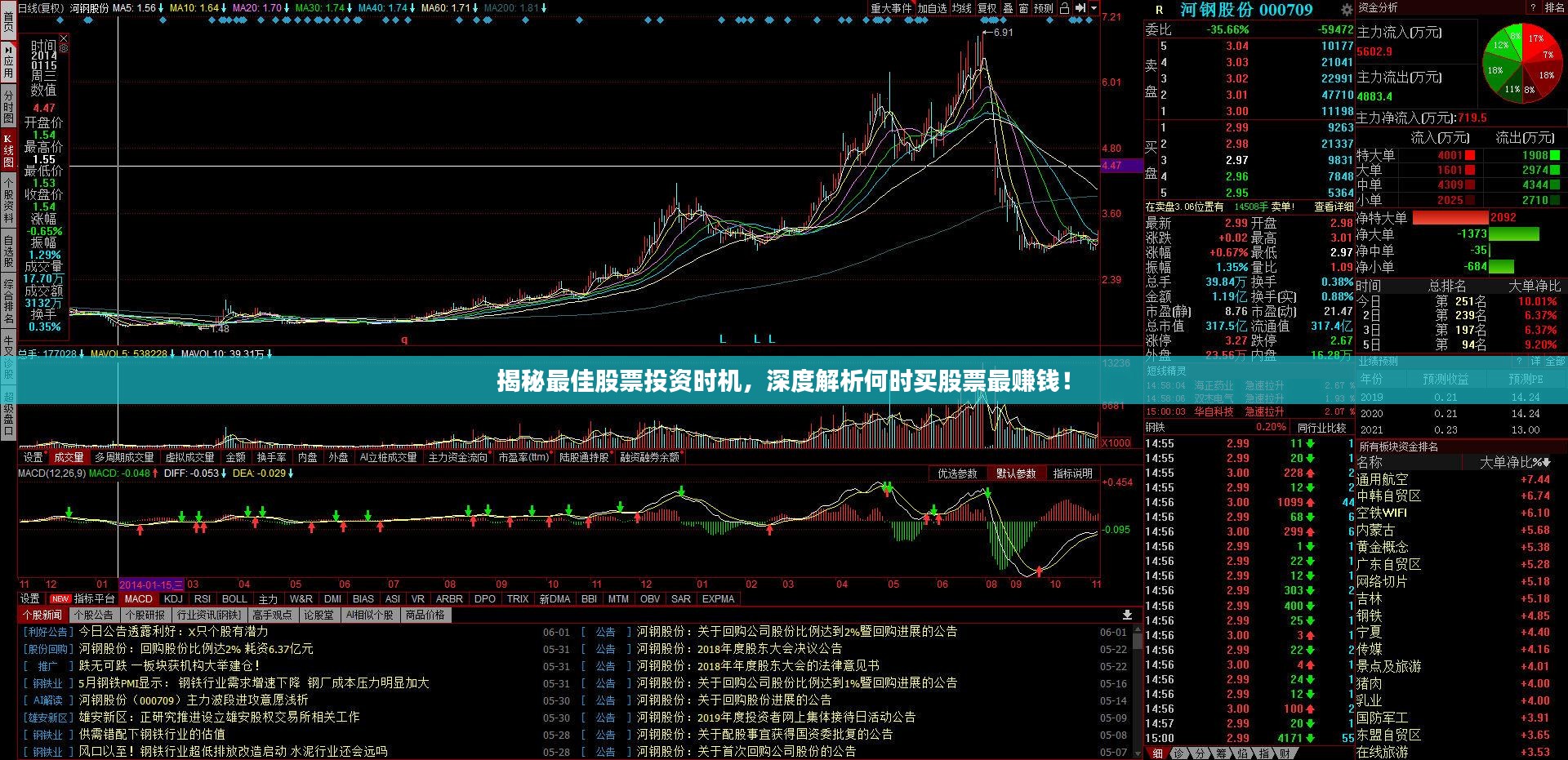The image size is (1568, 760).
Task: Open 指标平台 with NEW badge
Action: [84, 599]
